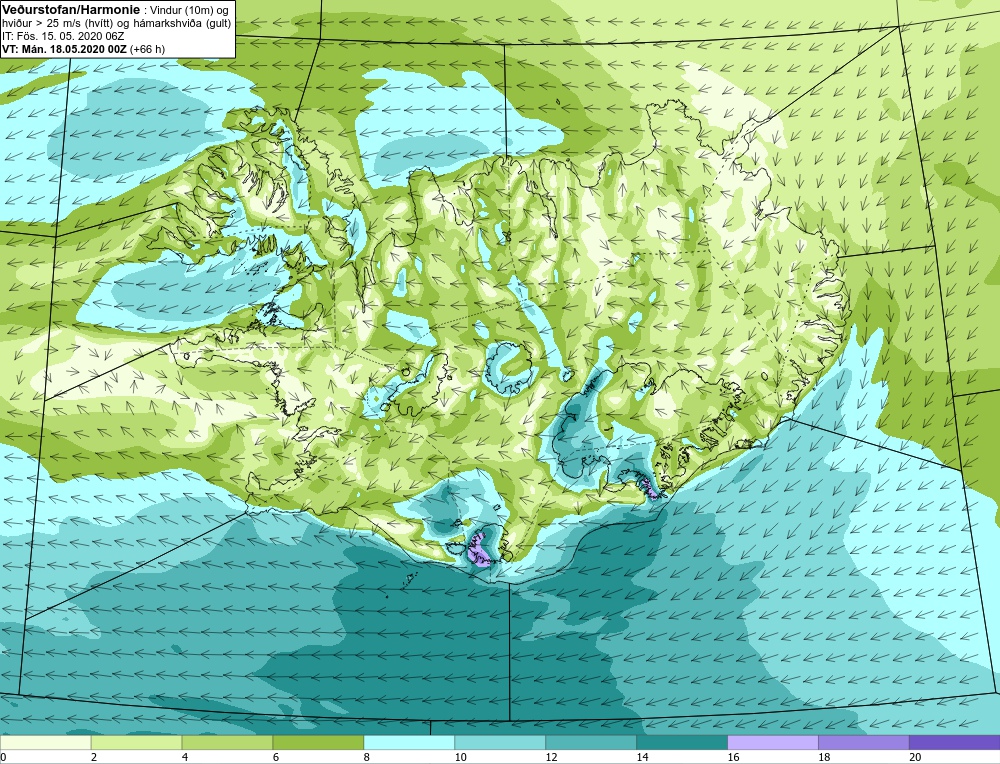Viewport: 1000px width, 764px height.
Task: Click the 4–6 m/s green legend swatch
Action: coord(227,742)
